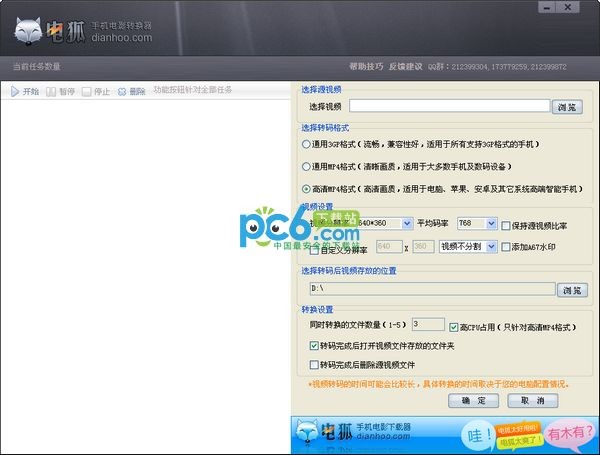Viewport: 600px width, 455px height.
Task: Open the 反馈建议 feedback link
Action: [405, 67]
